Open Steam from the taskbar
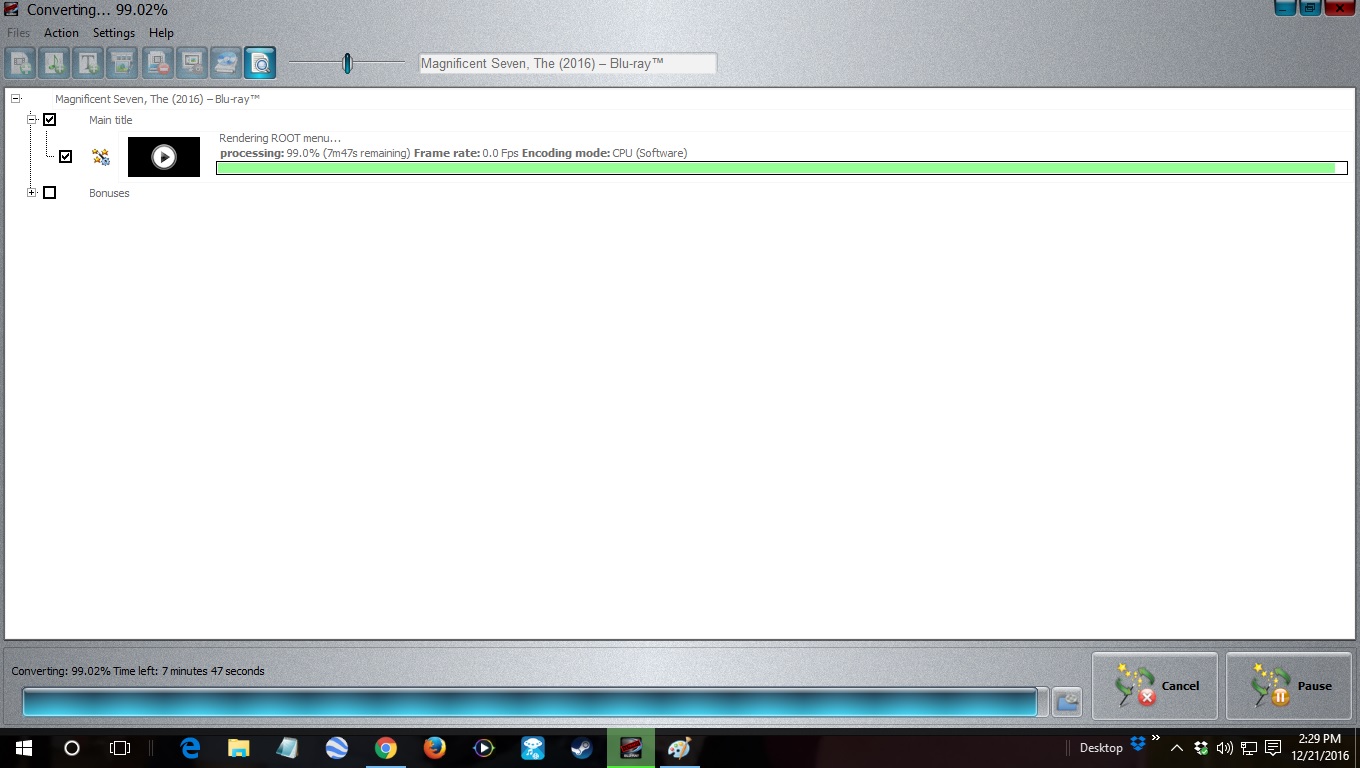The width and height of the screenshot is (1360, 768). [x=581, y=748]
